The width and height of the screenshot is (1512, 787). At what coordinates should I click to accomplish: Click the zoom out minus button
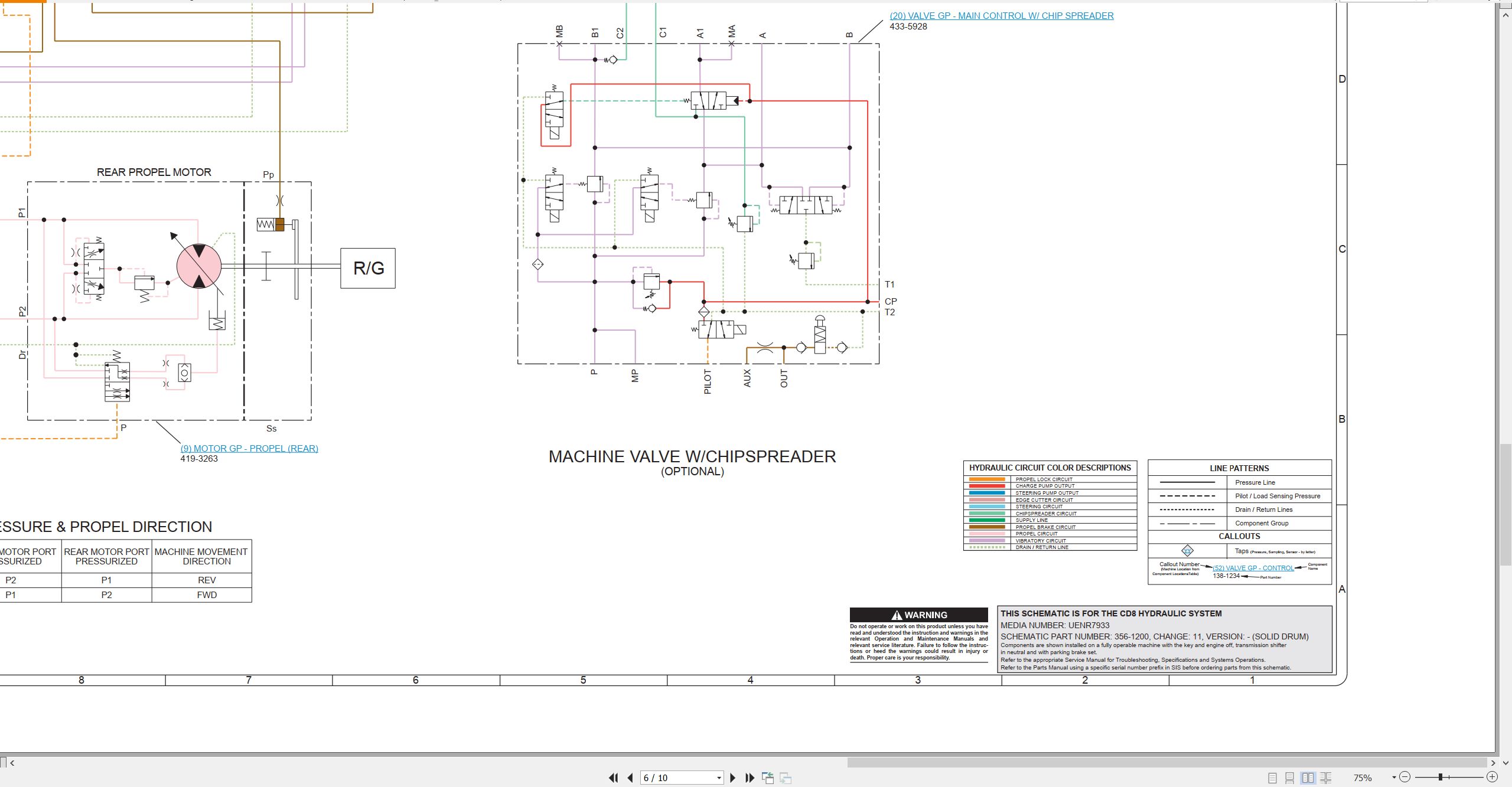tap(1405, 778)
